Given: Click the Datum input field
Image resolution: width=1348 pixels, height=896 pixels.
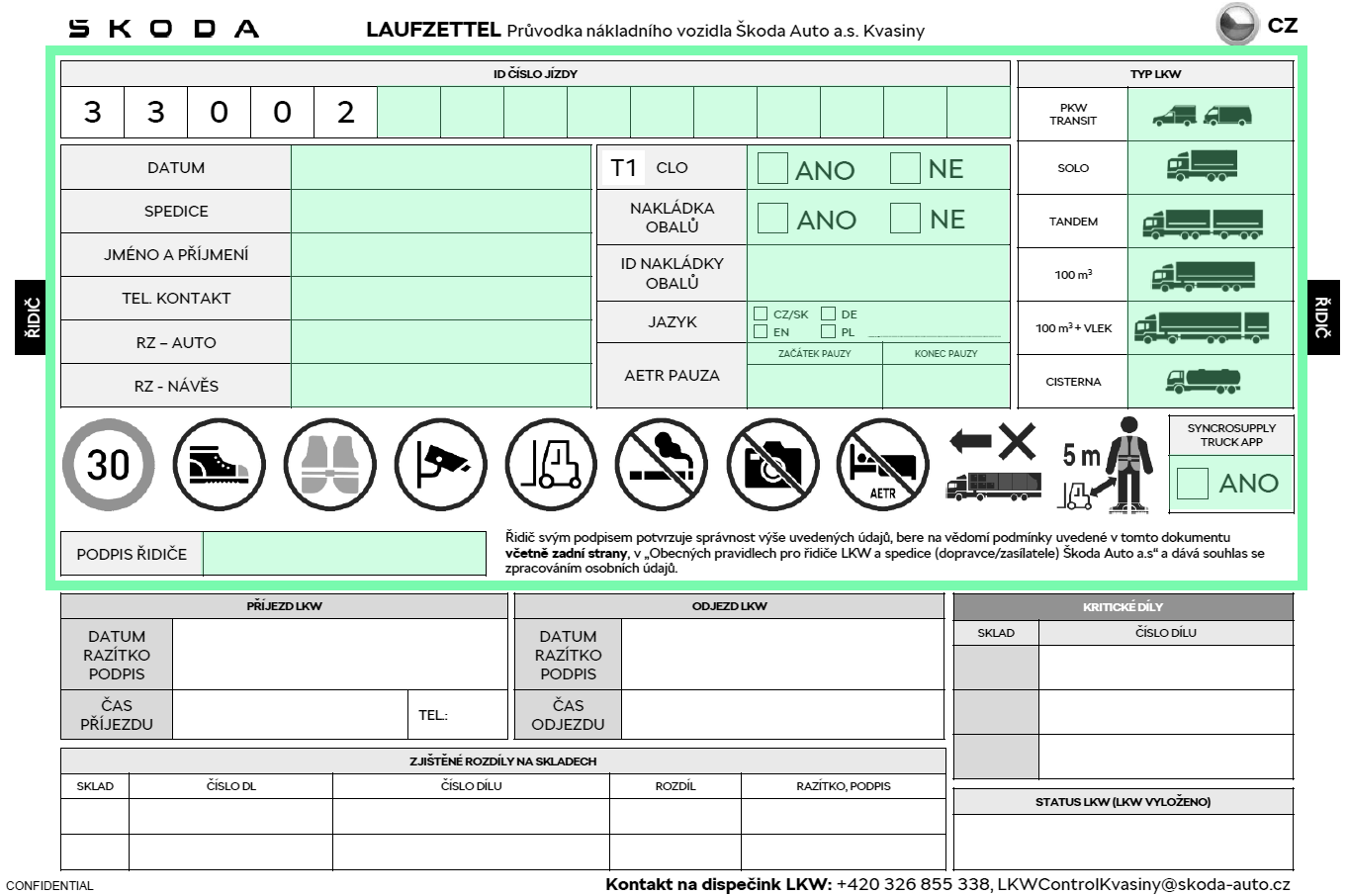Looking at the screenshot, I should [x=440, y=168].
